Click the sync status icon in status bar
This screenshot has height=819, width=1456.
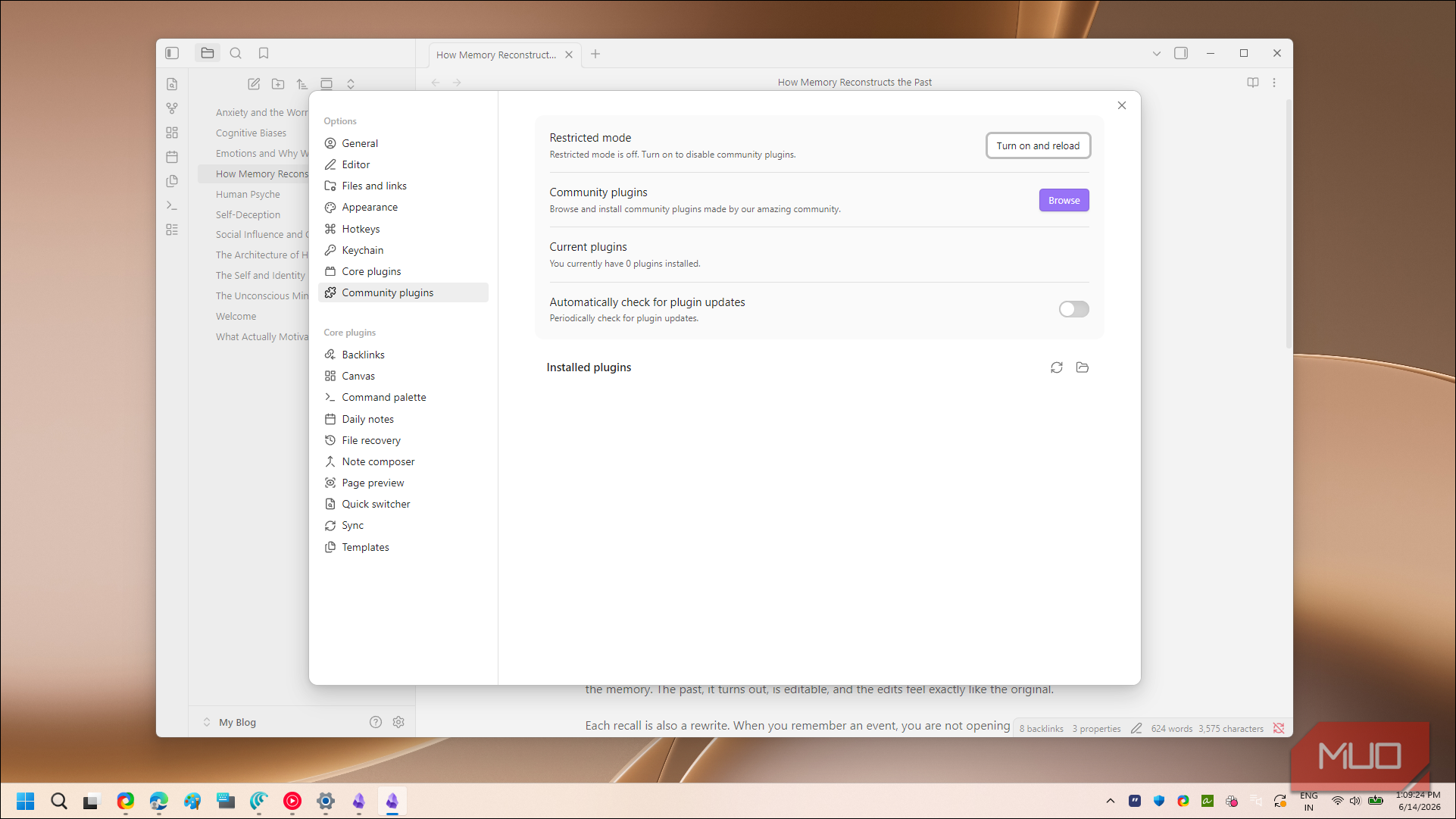point(1279,728)
